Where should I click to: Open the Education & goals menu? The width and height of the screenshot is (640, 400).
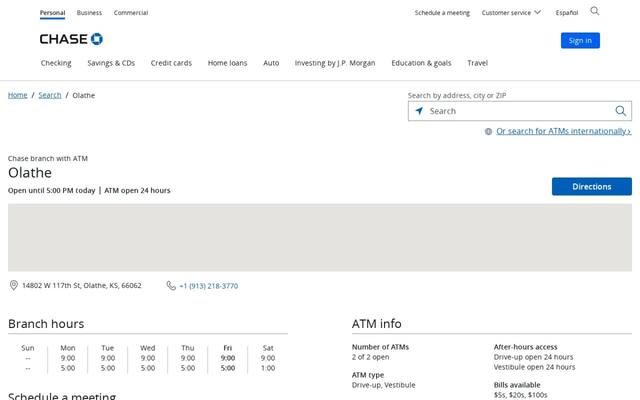click(421, 63)
